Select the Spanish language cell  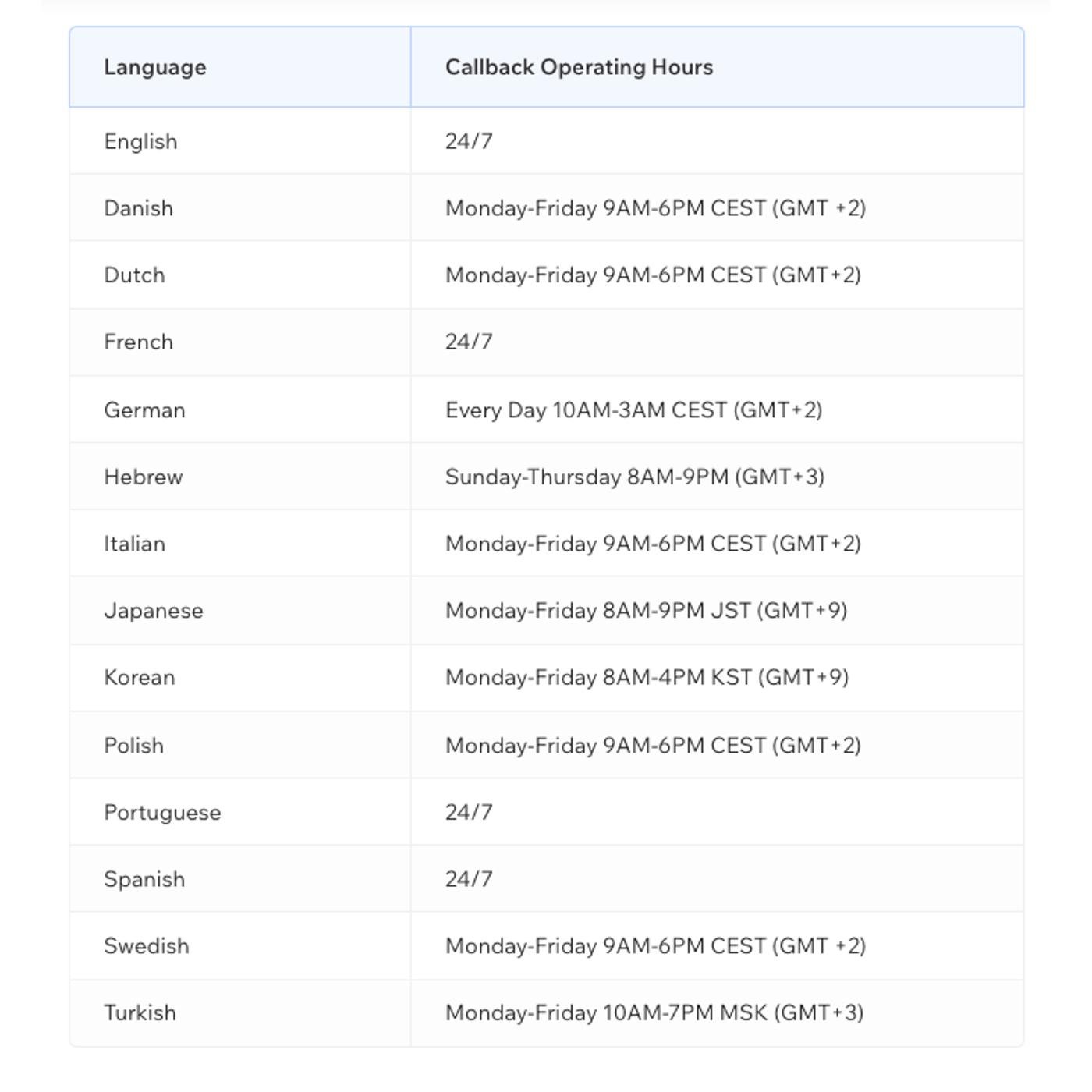[240, 879]
